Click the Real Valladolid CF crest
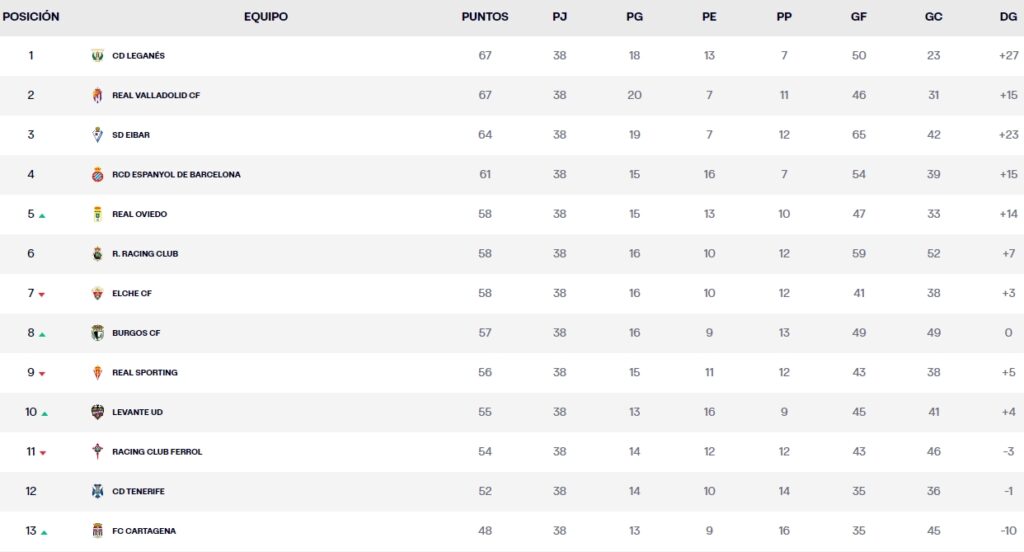This screenshot has width=1024, height=552. (97, 95)
